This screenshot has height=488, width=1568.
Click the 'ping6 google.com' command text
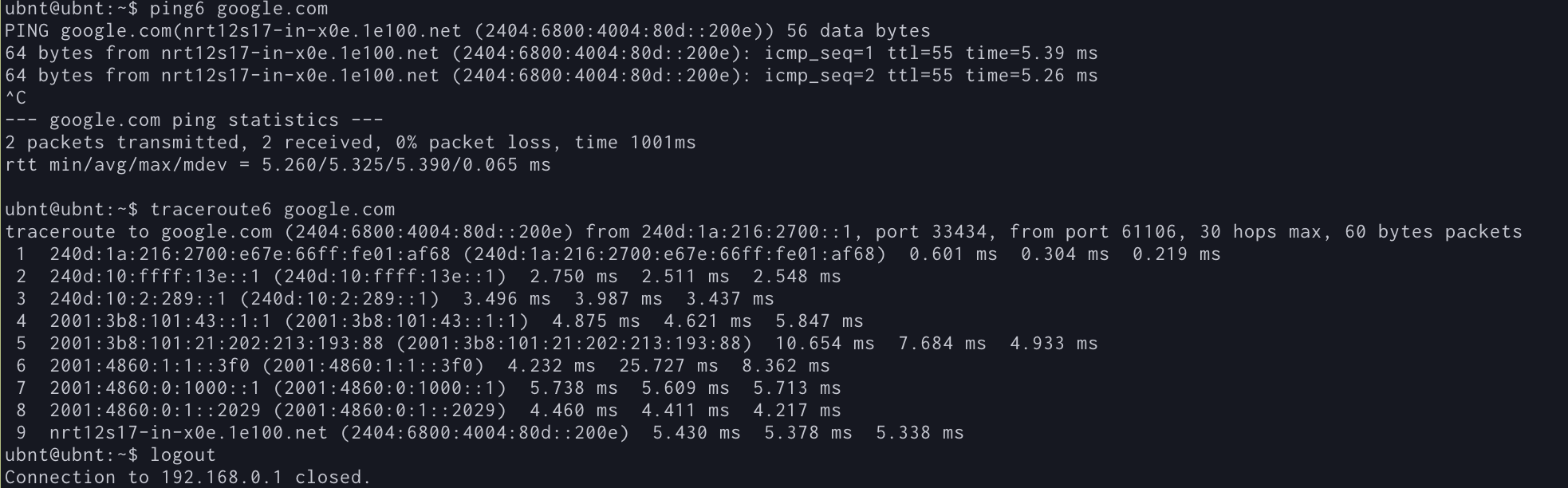tap(238, 10)
